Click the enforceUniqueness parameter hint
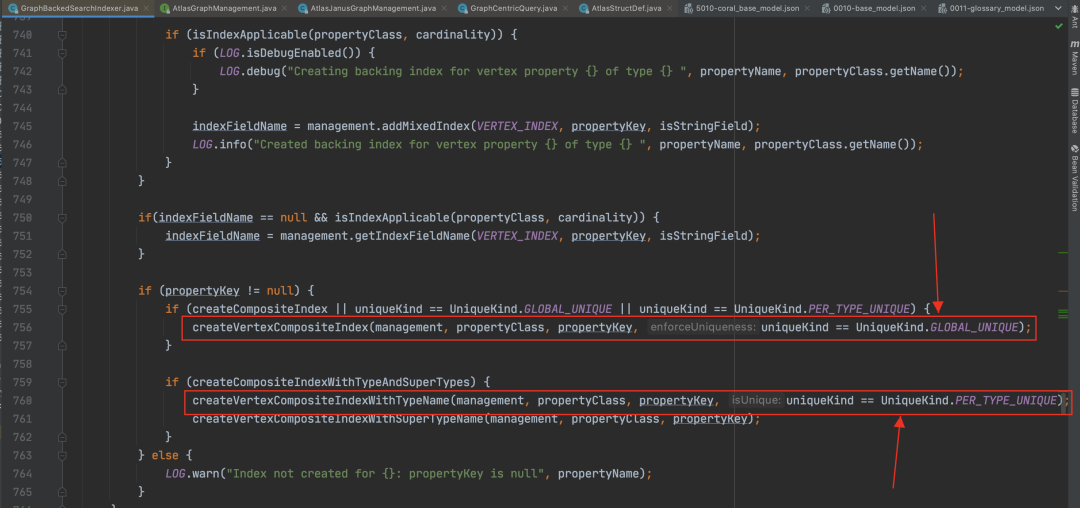1080x508 pixels. pos(702,328)
